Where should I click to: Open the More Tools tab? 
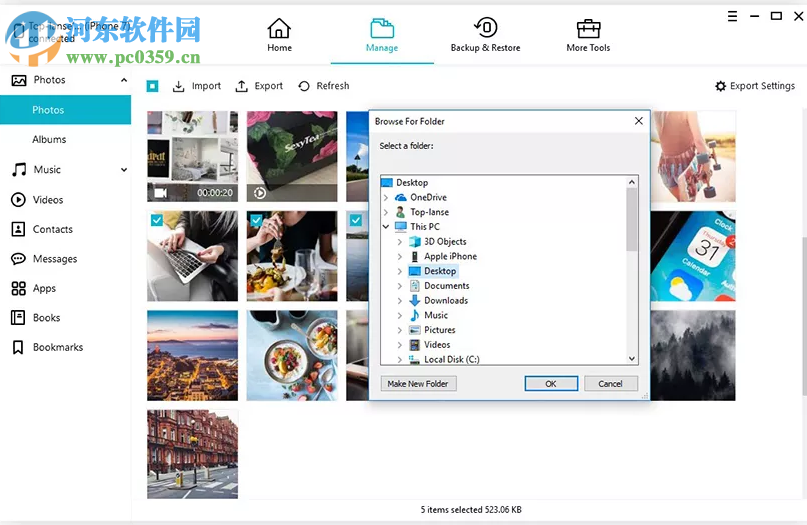point(588,35)
